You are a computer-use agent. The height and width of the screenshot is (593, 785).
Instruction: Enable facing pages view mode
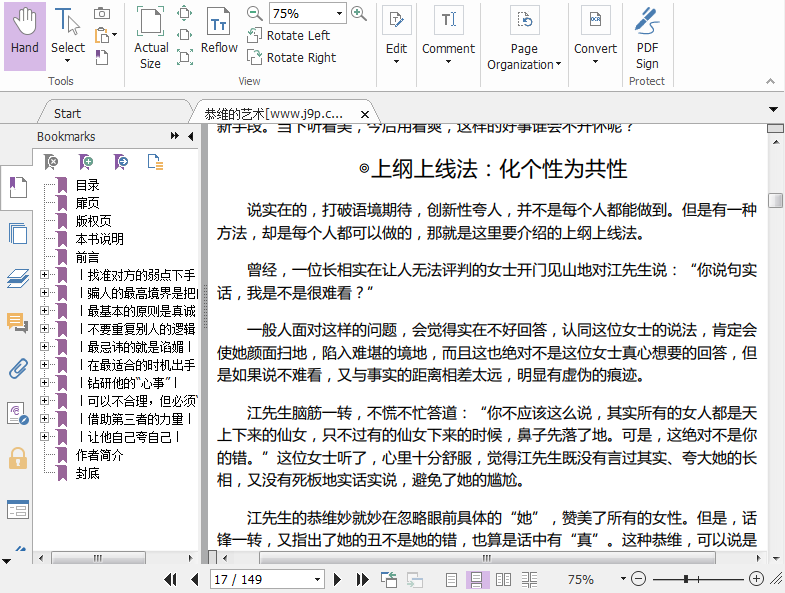click(503, 580)
